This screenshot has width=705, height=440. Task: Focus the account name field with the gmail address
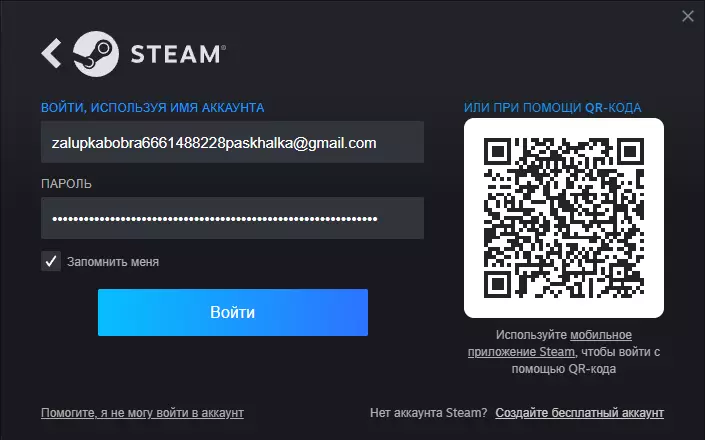tap(232, 142)
